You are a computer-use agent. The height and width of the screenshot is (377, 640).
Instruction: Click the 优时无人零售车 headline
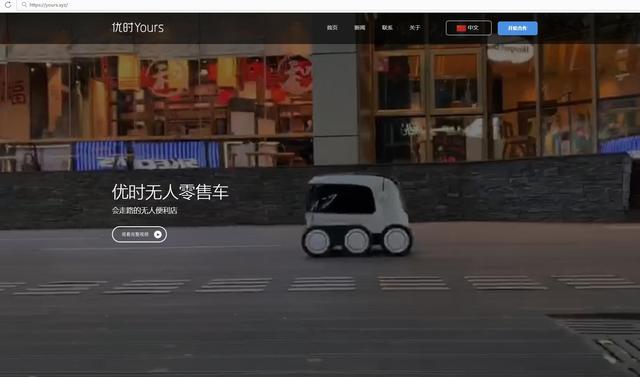170,192
